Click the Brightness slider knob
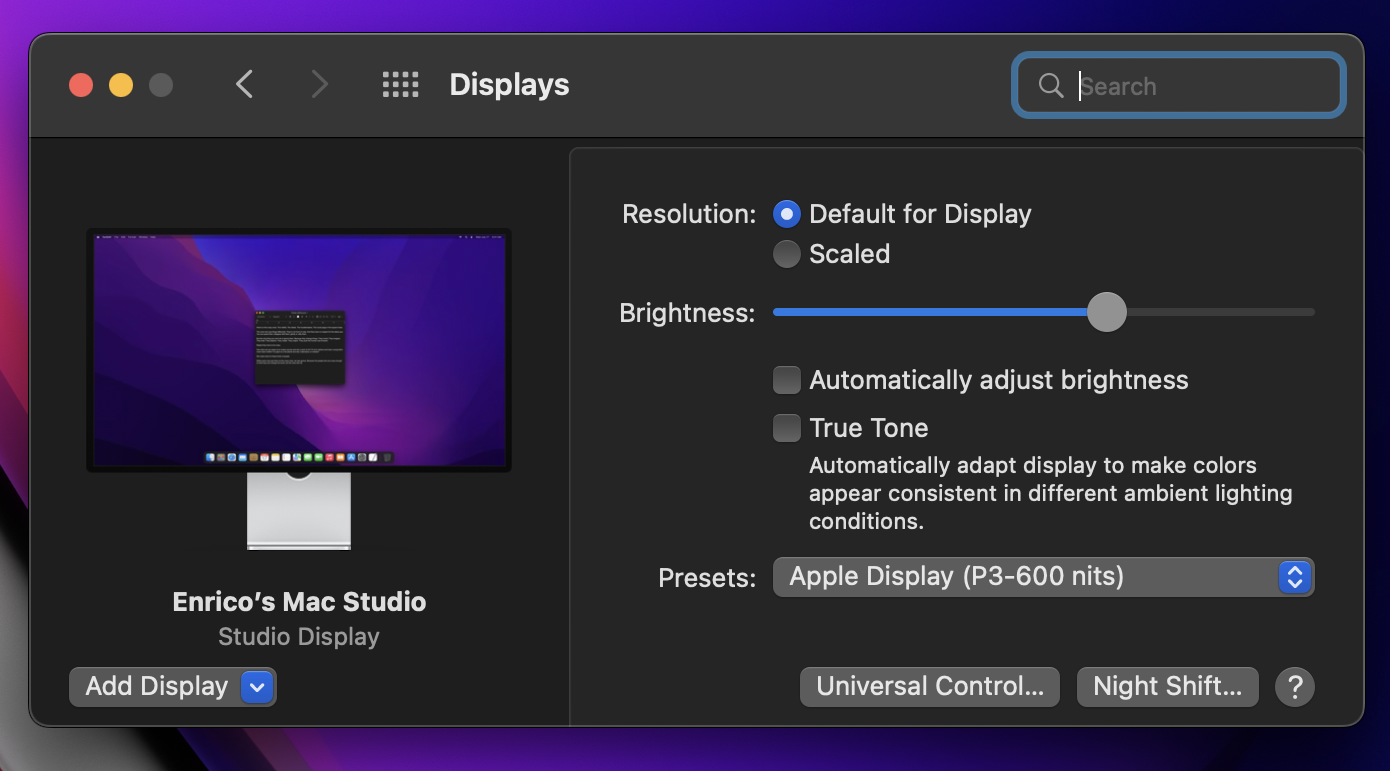The image size is (1390, 771). 1106,312
